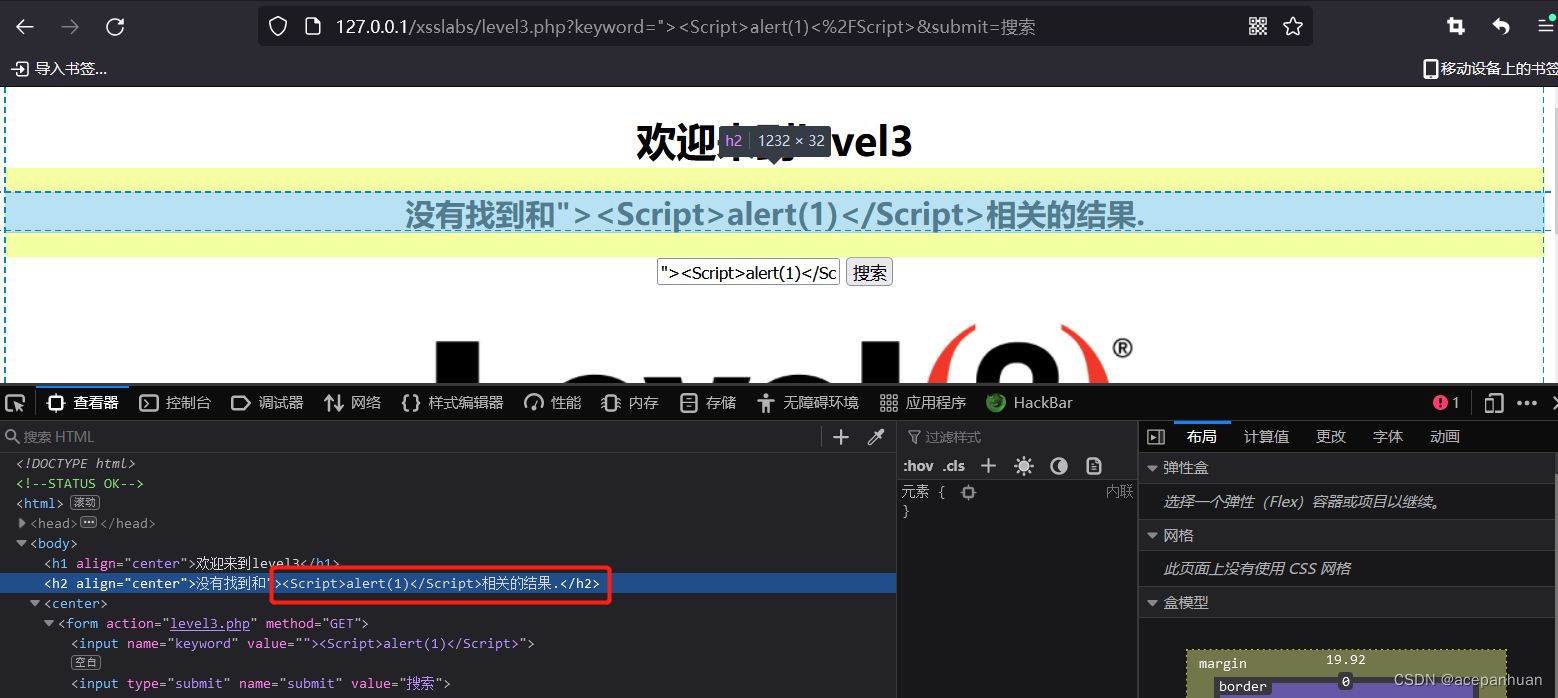Focus the 搜索 HTML search field
The width and height of the screenshot is (1558, 698).
[410, 437]
